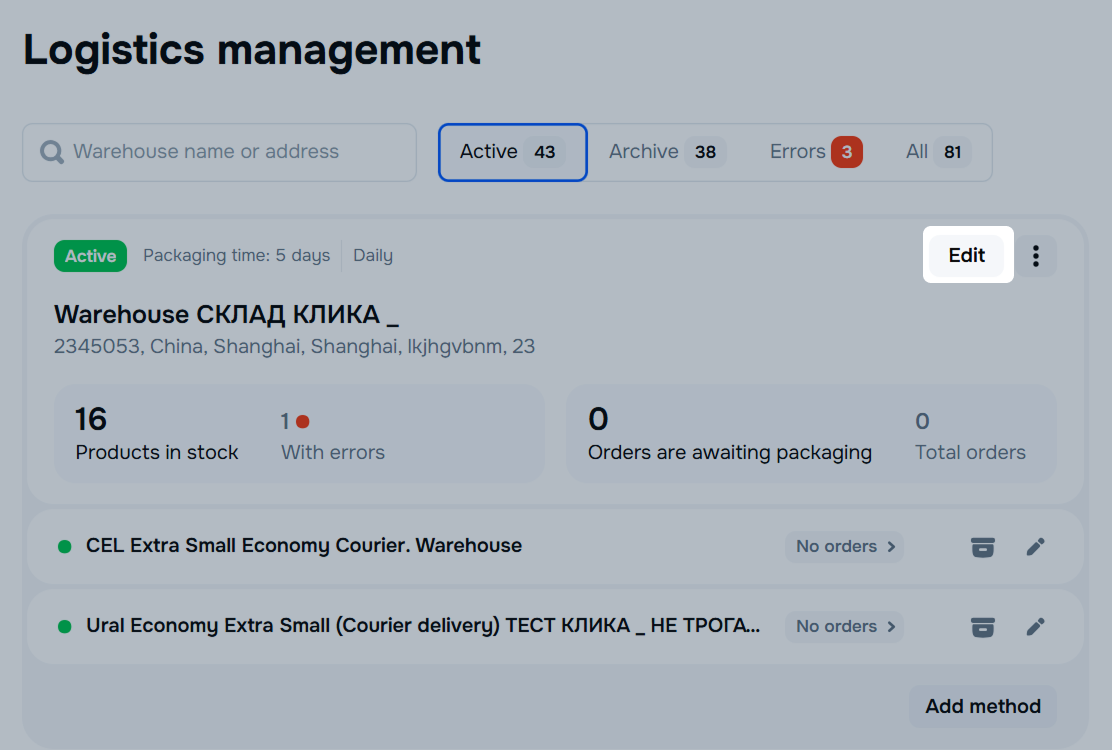Screen dimensions: 1112x750
Task: Open the Errors tab
Action: 815,152
